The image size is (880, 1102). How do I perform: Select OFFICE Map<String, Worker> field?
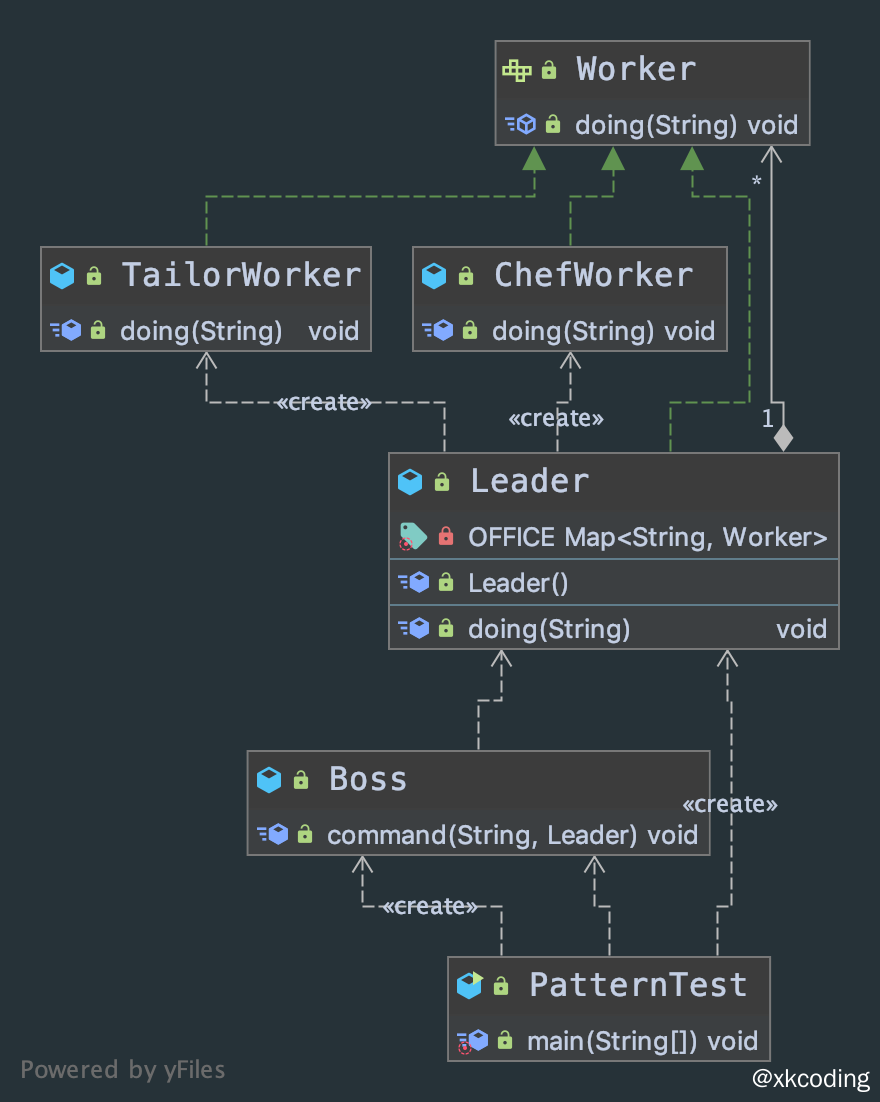point(647,537)
